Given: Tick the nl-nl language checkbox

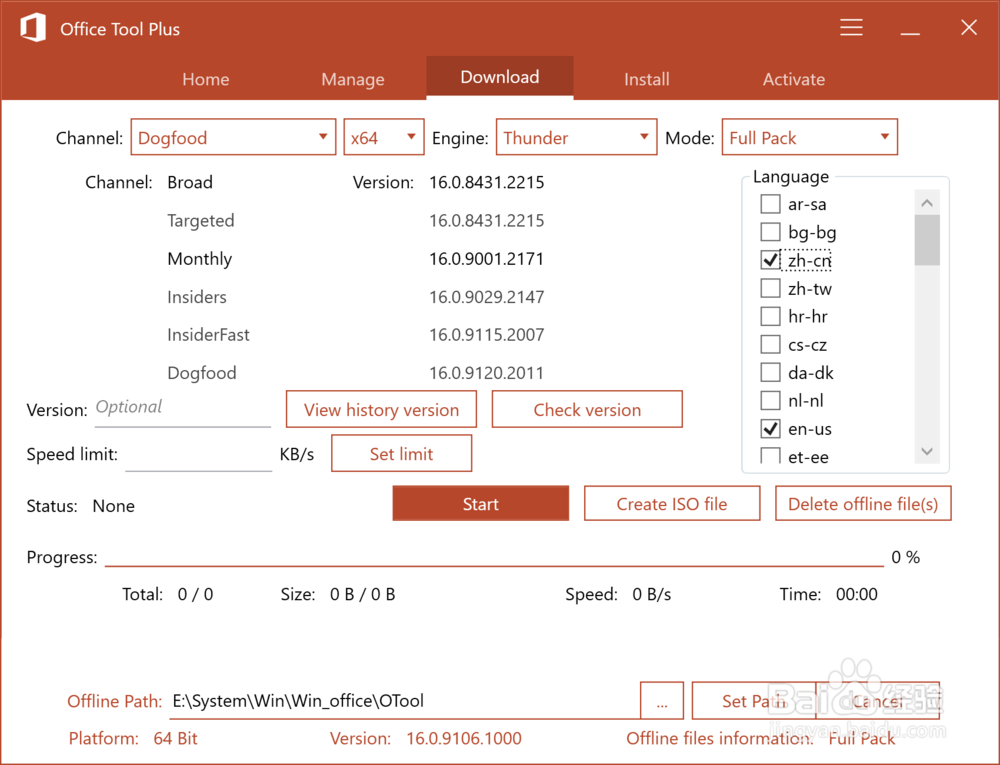Looking at the screenshot, I should [770, 400].
